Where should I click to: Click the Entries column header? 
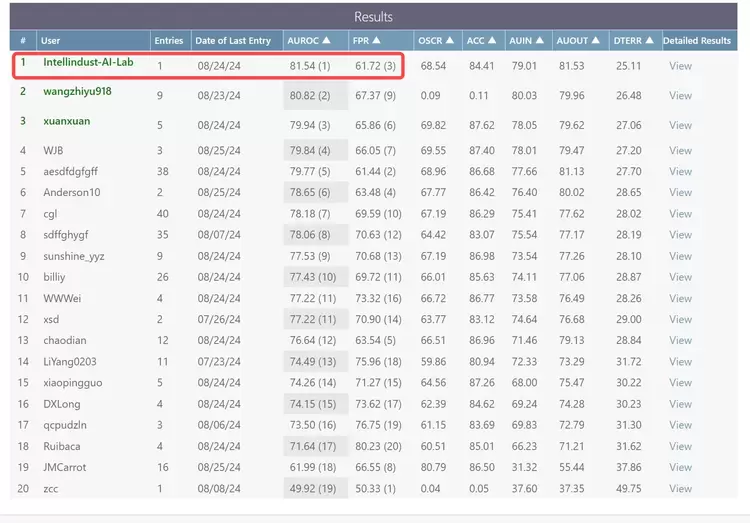click(168, 41)
